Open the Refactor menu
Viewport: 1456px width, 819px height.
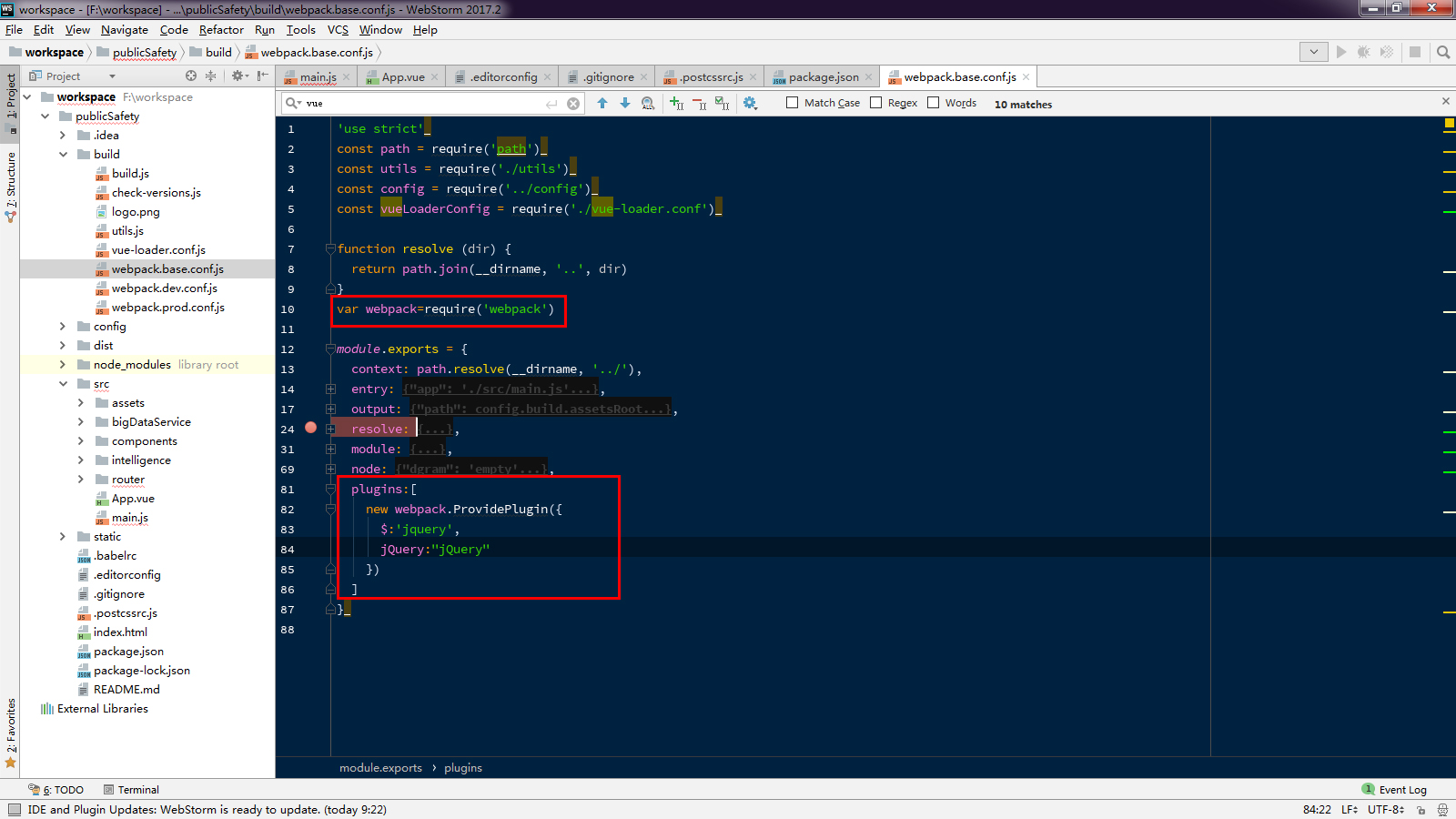pyautogui.click(x=221, y=30)
